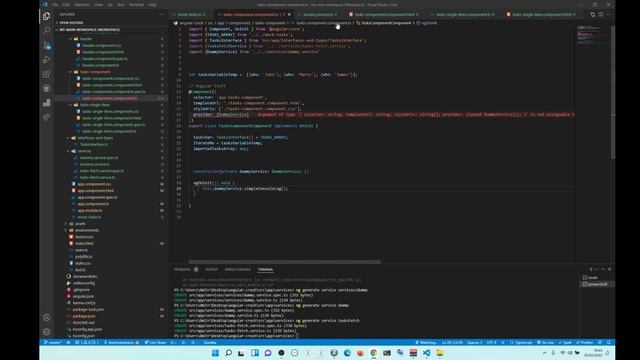Start Live Share from status bar
The height and width of the screenshot is (360, 640).
(156, 342)
